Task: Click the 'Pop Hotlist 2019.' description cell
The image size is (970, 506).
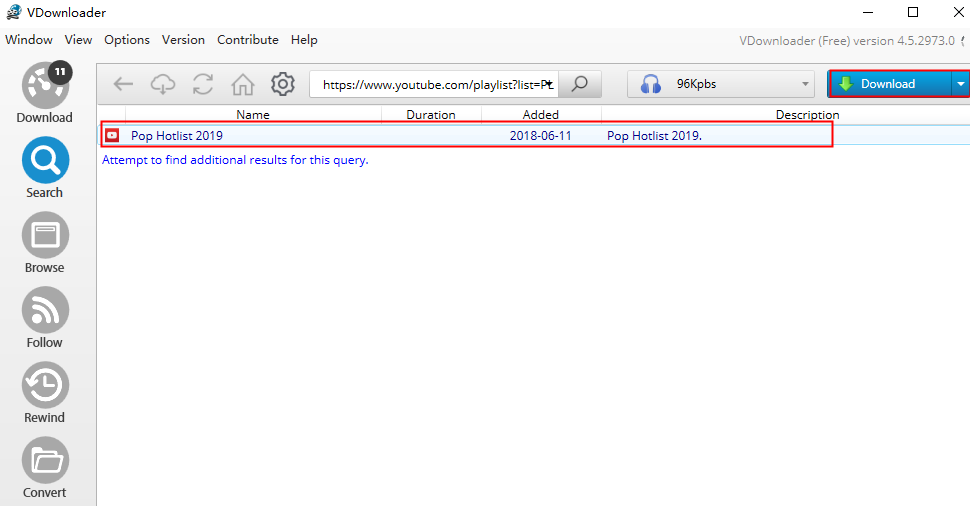Action: coord(655,136)
